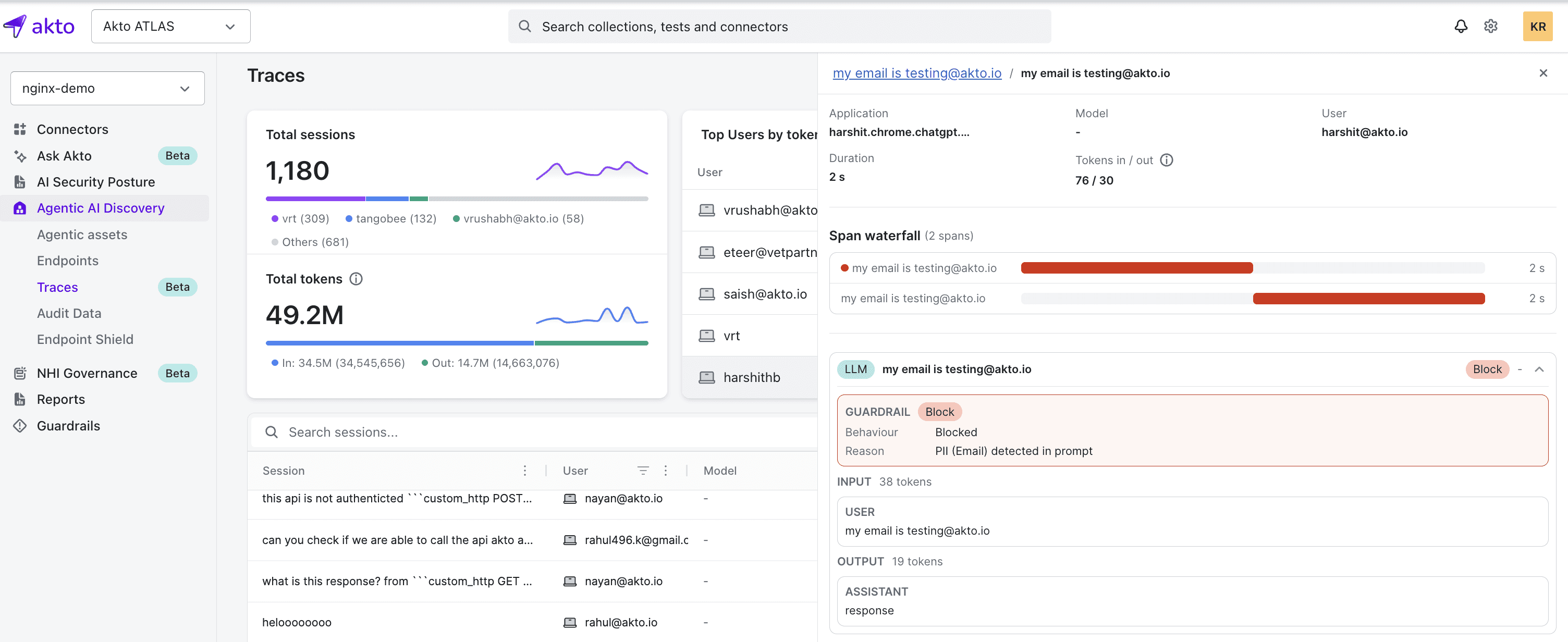Open User column filter icon

pyautogui.click(x=643, y=471)
